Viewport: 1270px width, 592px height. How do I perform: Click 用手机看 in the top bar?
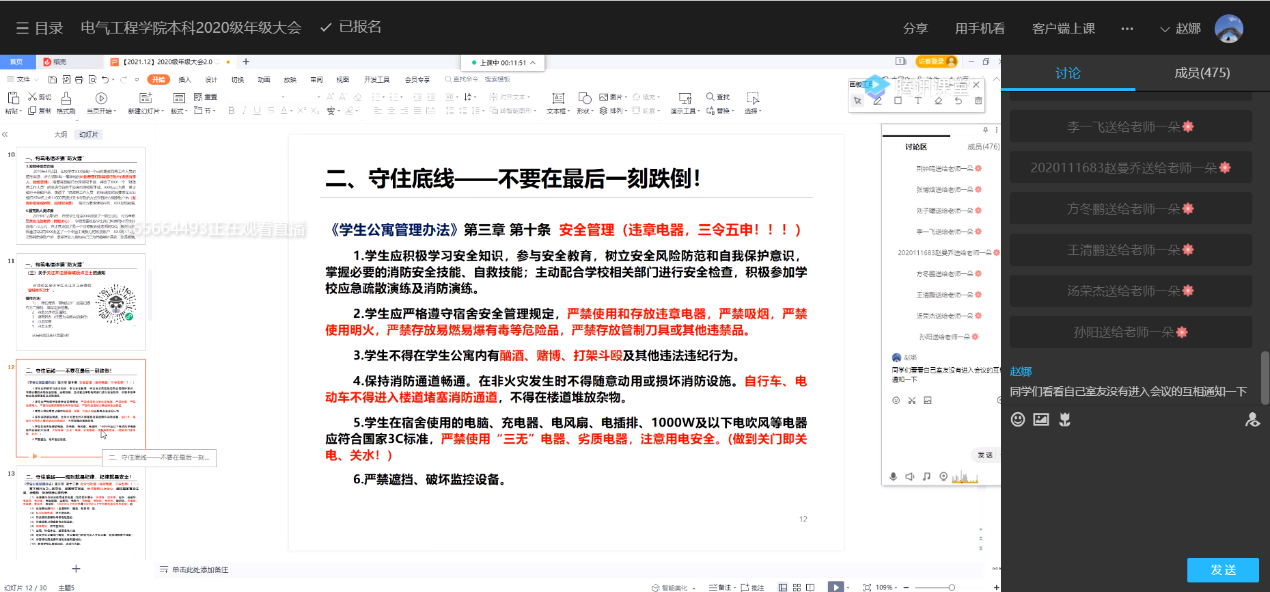coord(979,28)
